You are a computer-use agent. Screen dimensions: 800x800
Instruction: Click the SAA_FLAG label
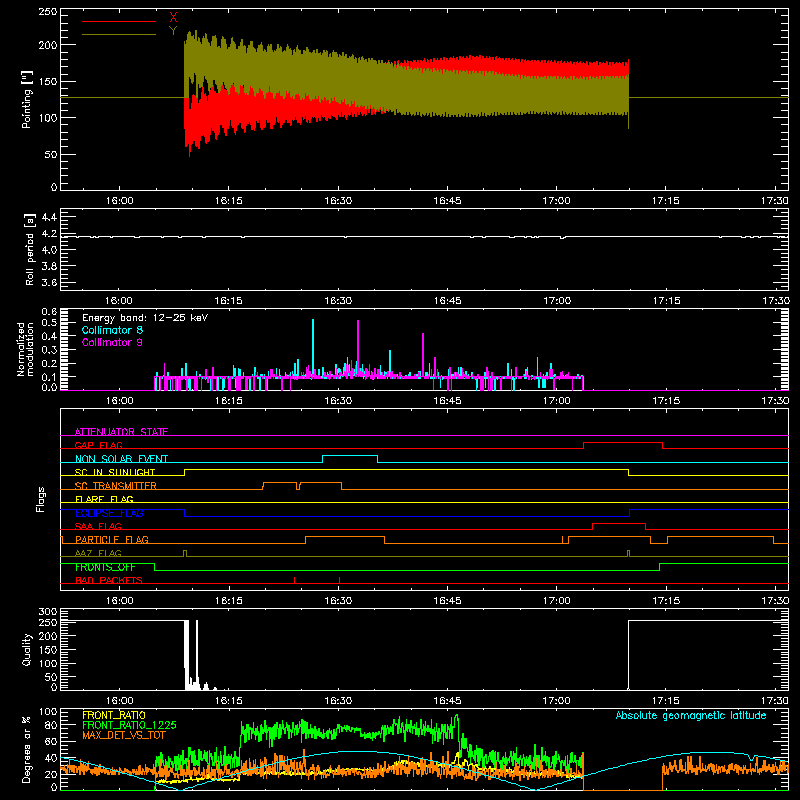(x=98, y=526)
